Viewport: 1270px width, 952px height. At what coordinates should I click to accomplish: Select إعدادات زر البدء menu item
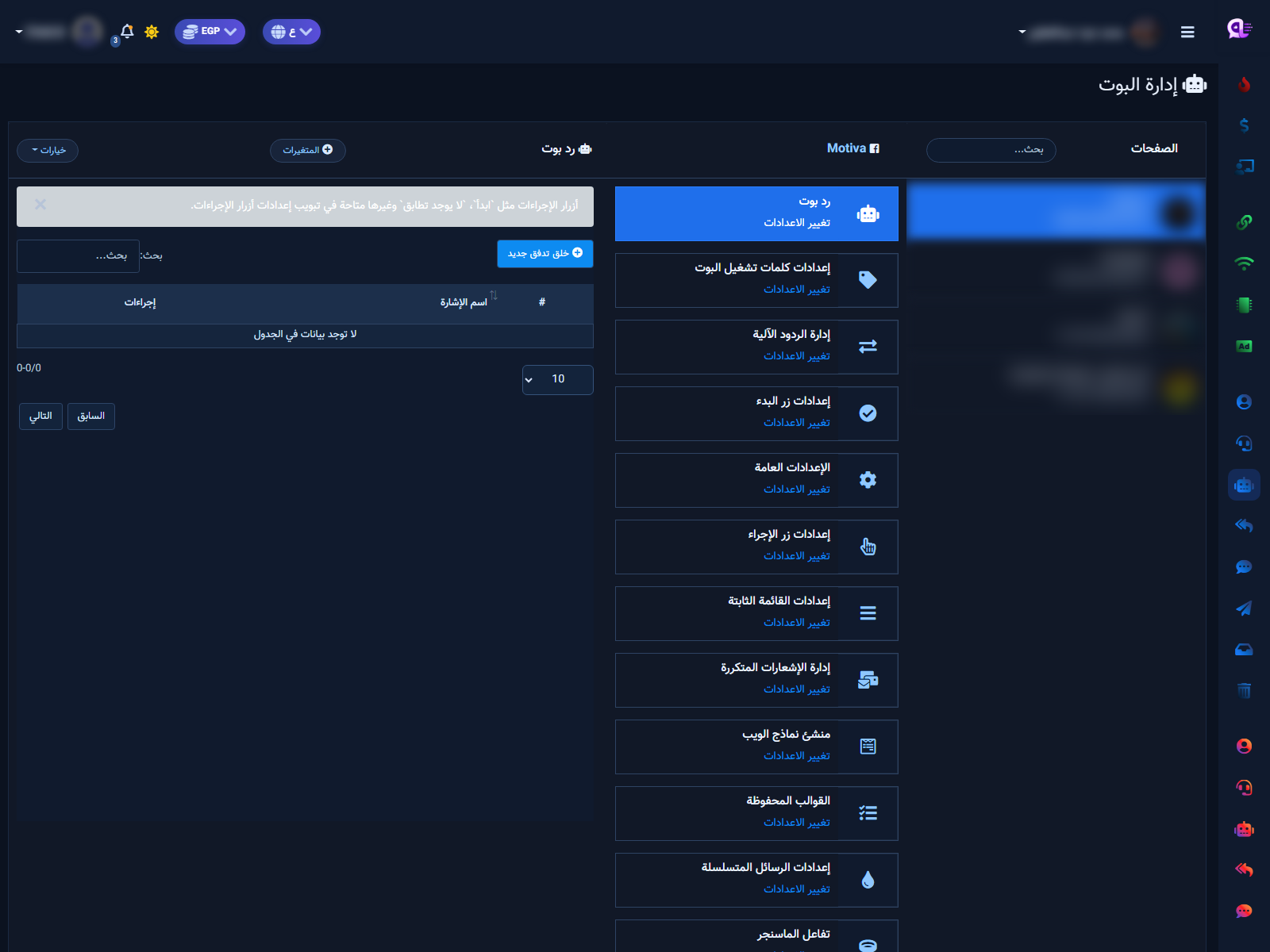756,413
